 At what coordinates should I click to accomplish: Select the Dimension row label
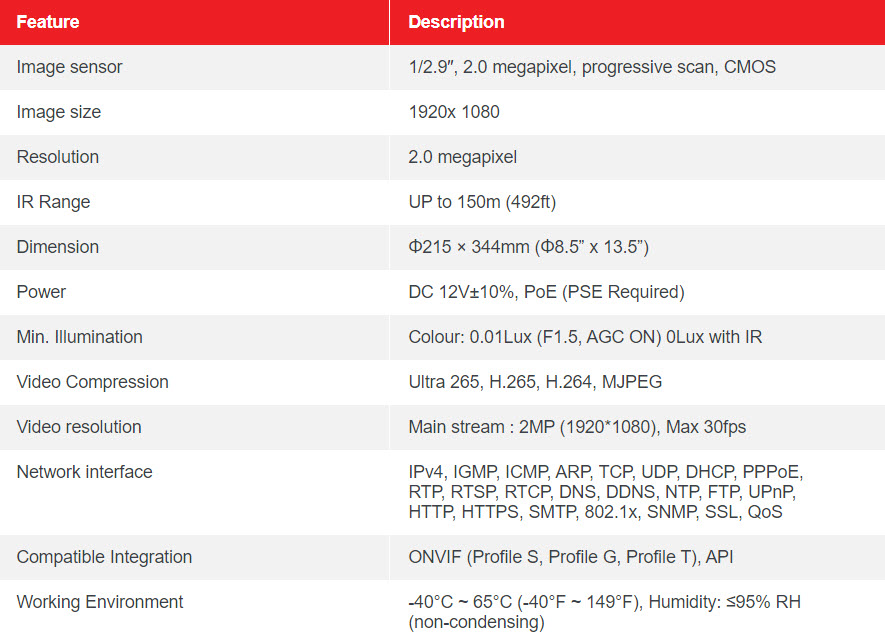click(58, 247)
